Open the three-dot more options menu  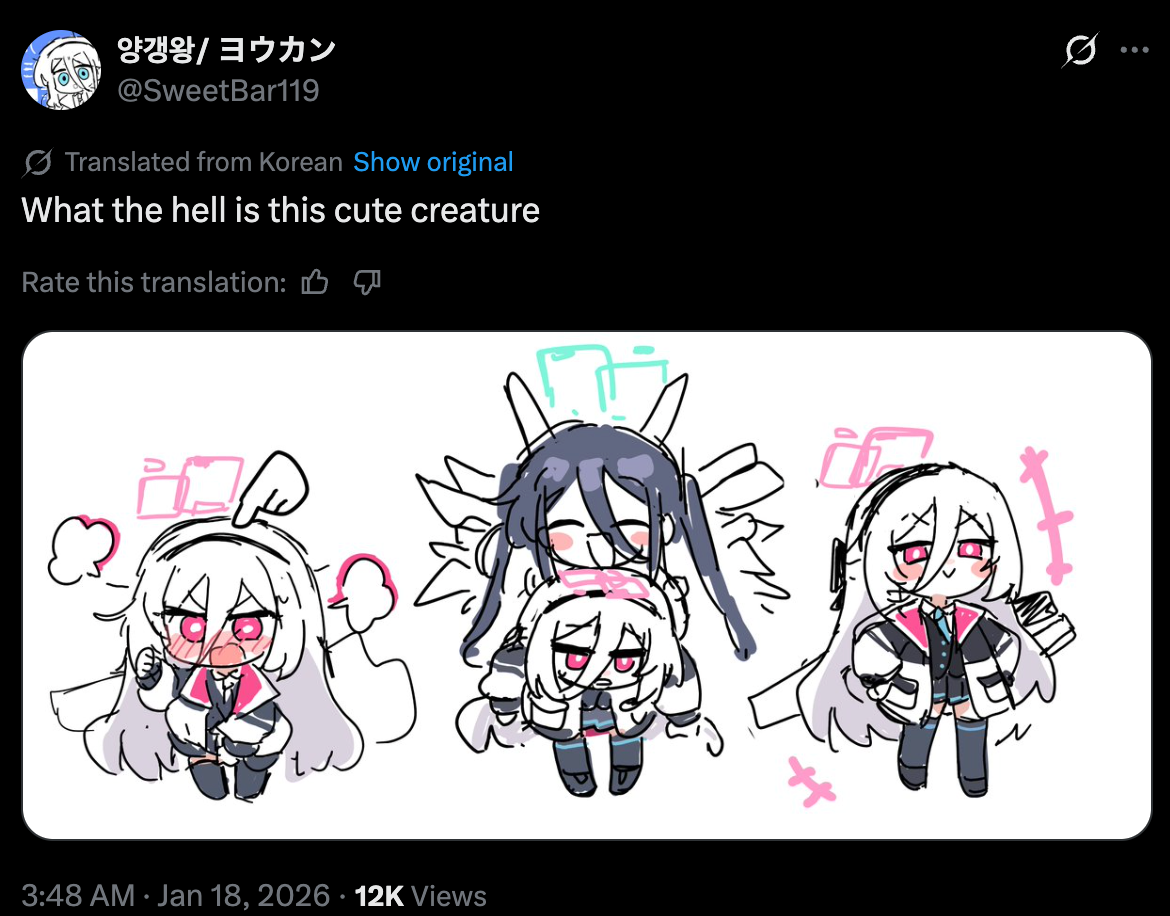click(1134, 51)
